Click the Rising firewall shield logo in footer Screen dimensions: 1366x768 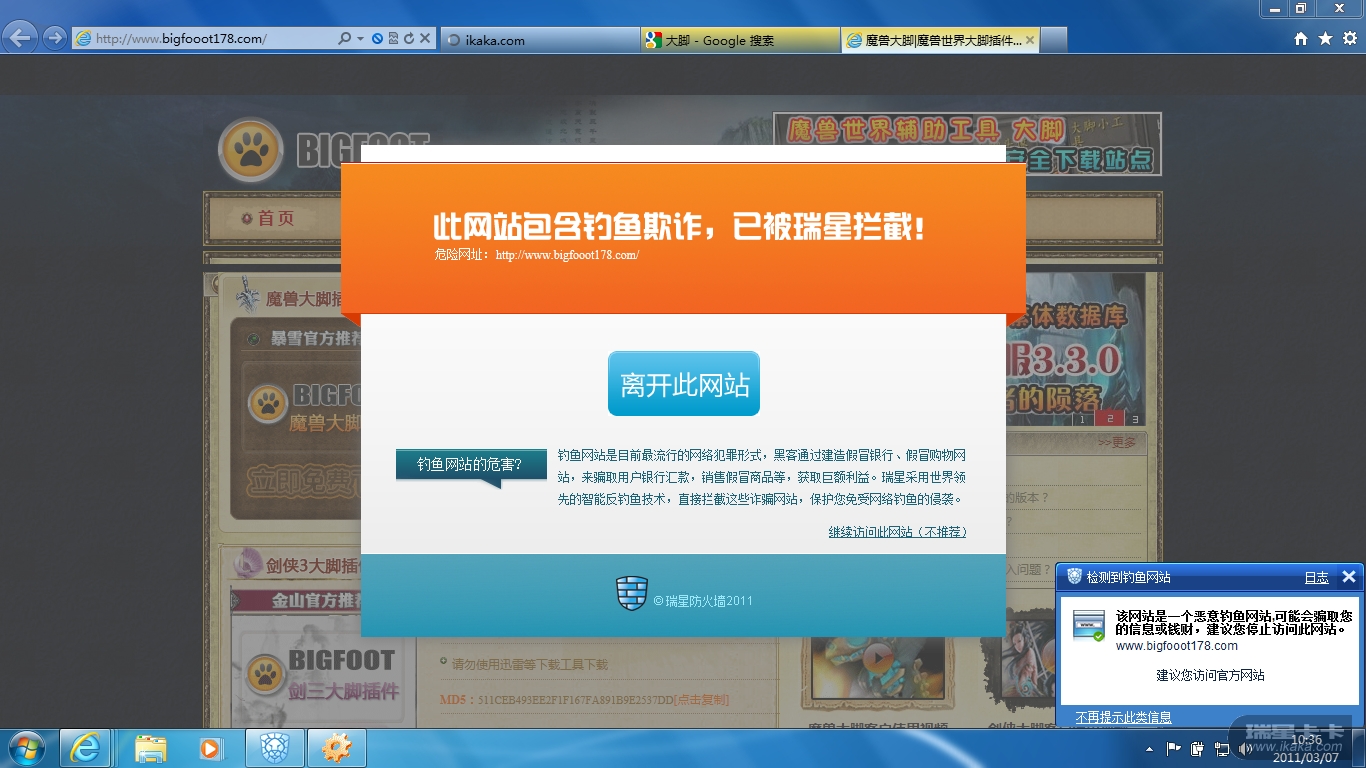tap(631, 593)
